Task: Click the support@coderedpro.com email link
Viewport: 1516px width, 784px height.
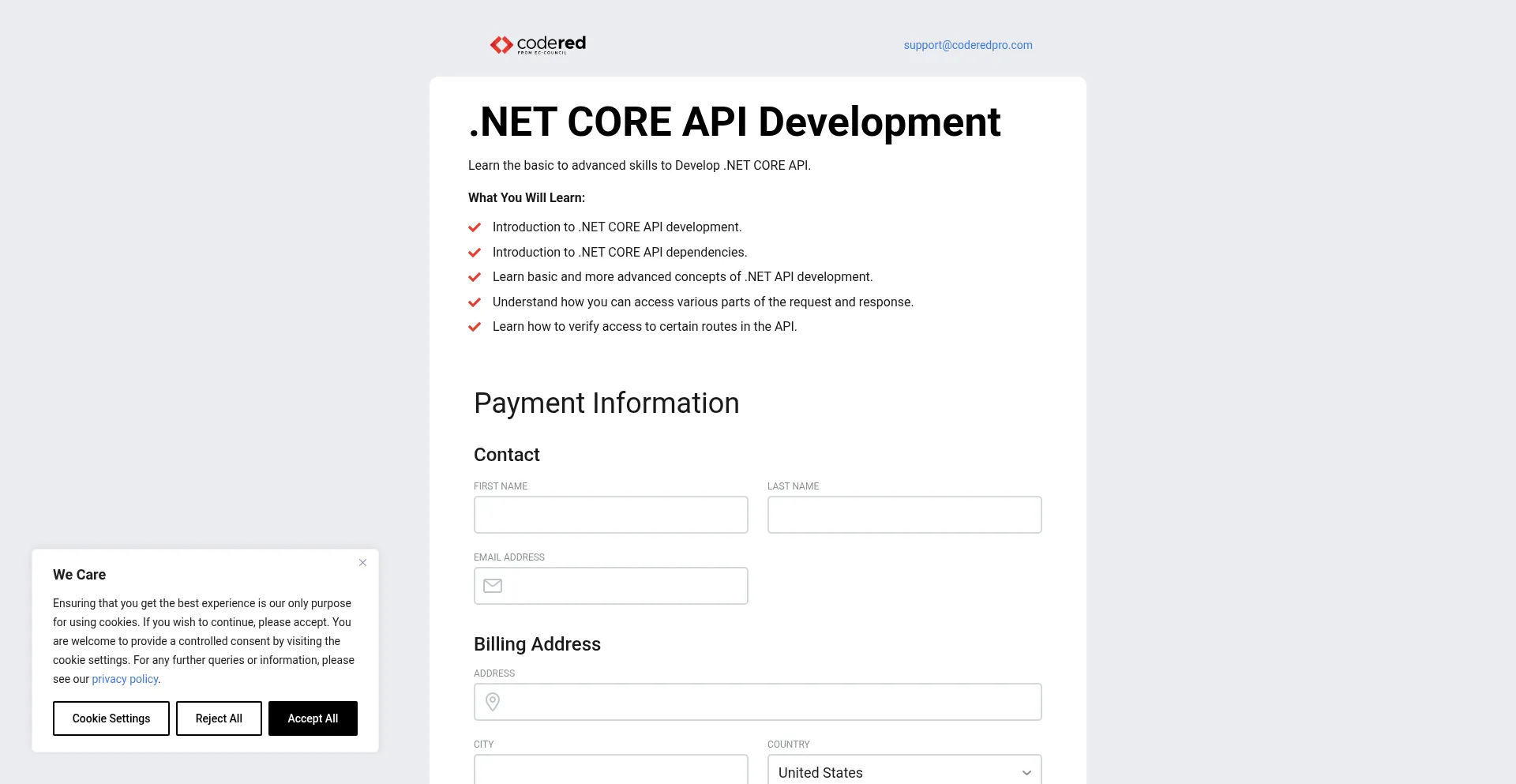Action: [x=968, y=45]
